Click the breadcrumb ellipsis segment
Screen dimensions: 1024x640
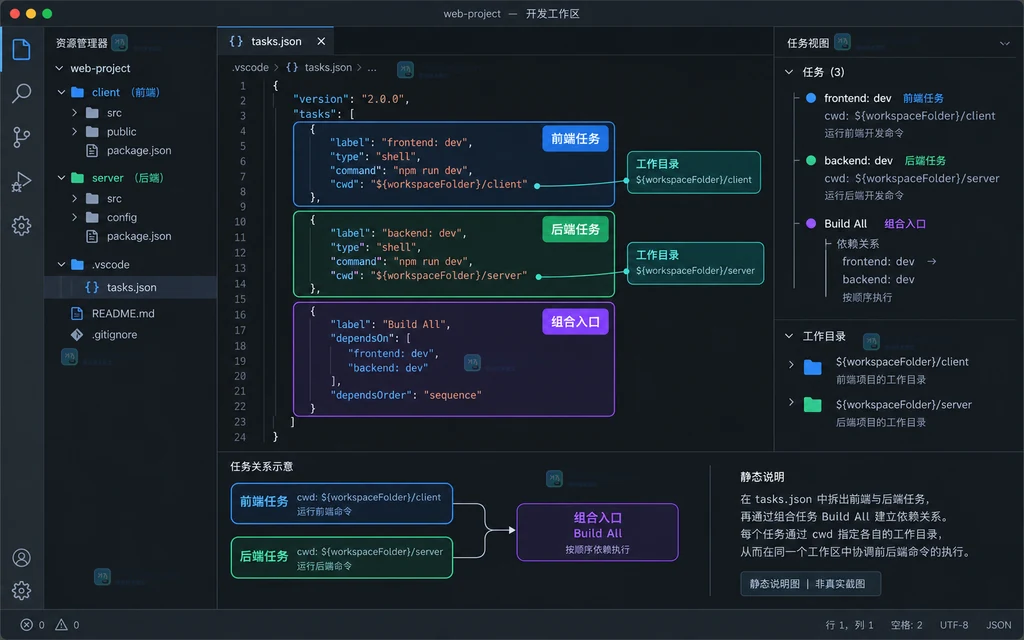tap(372, 67)
